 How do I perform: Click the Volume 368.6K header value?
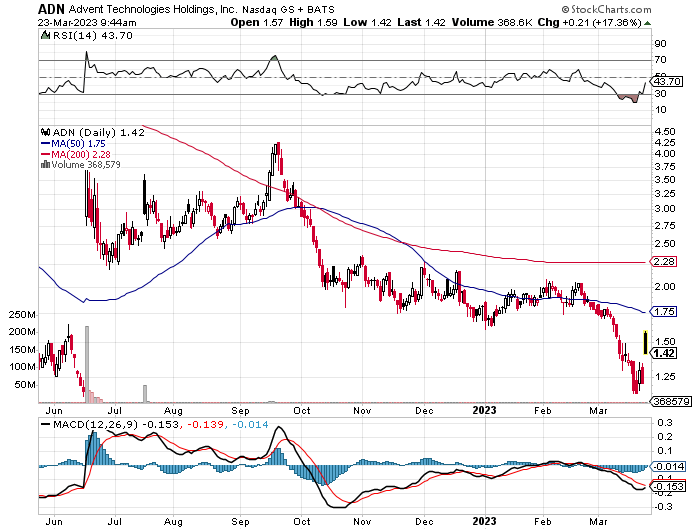[492, 23]
